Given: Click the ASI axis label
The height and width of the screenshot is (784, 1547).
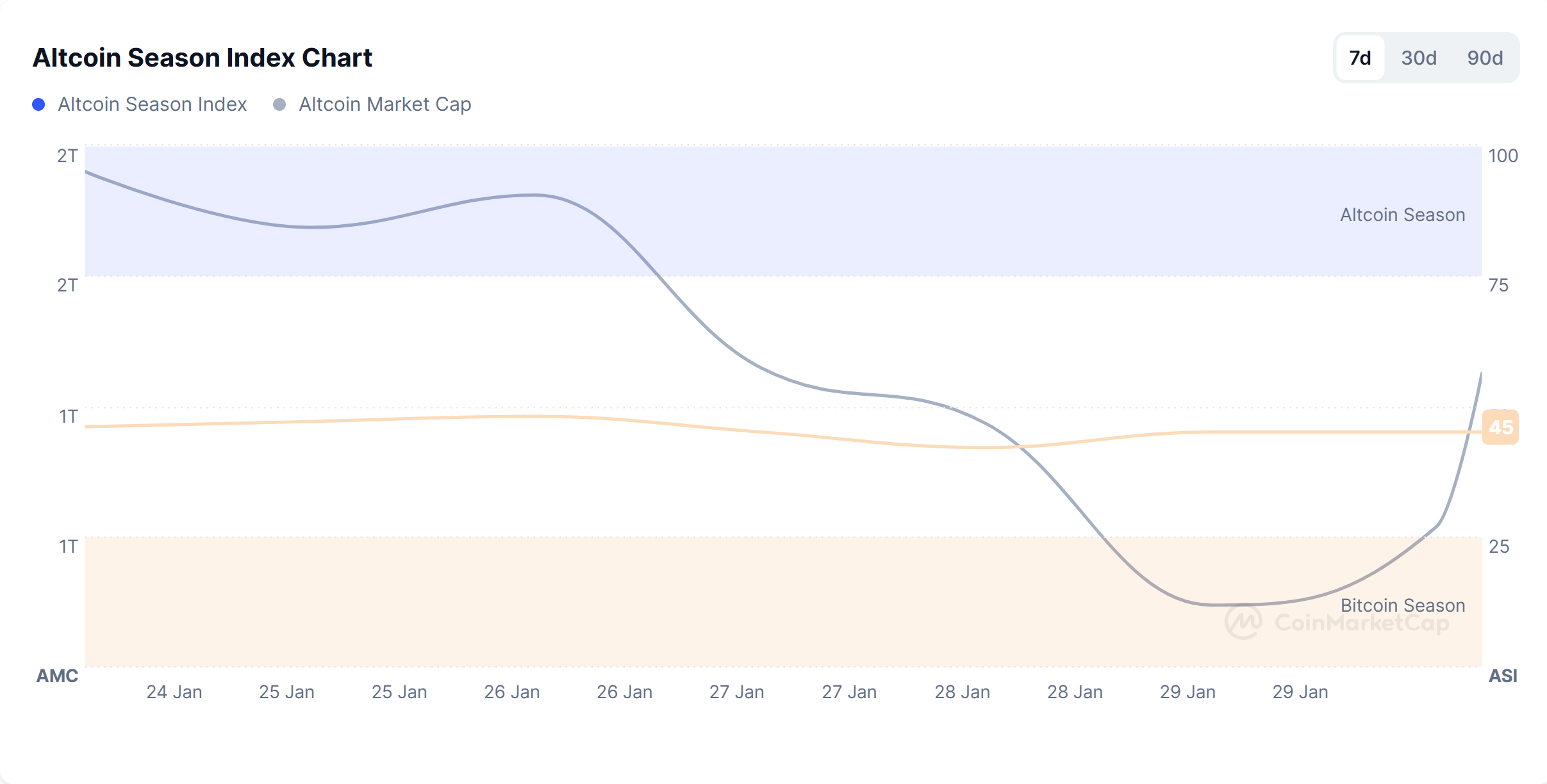Looking at the screenshot, I should (x=1502, y=676).
